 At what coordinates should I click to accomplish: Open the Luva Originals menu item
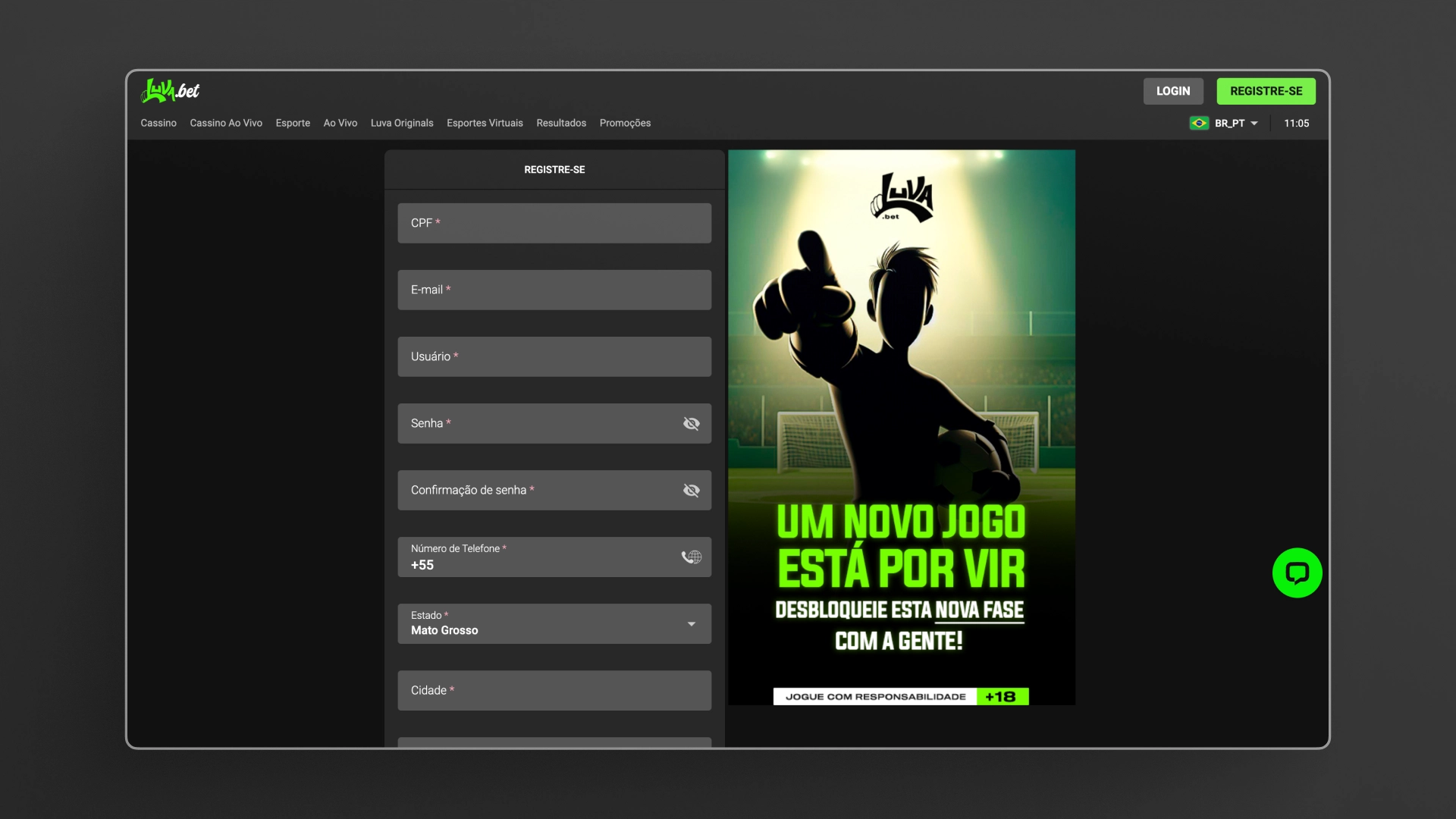[x=401, y=122]
